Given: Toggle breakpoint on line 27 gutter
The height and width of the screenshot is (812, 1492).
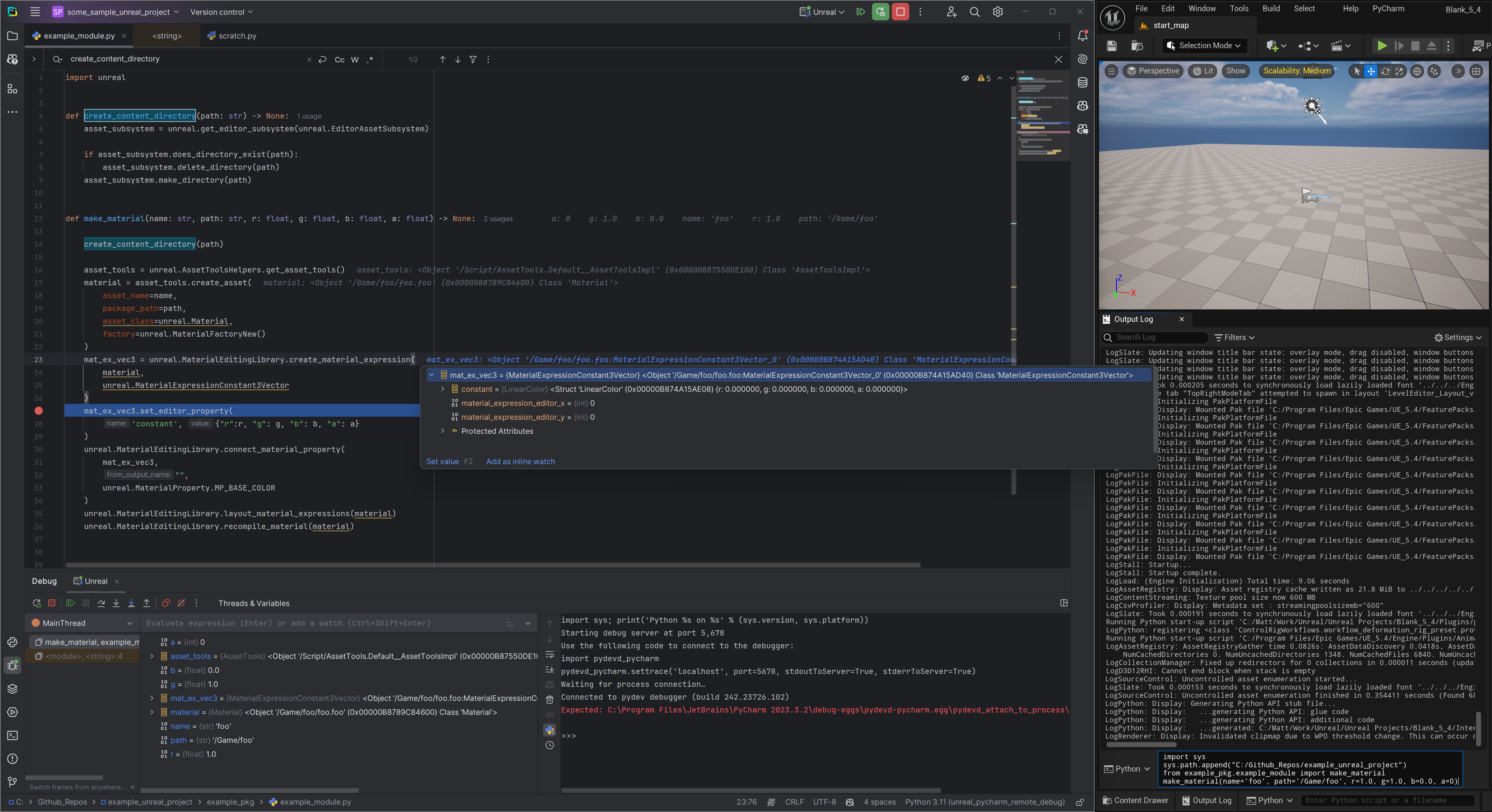Looking at the screenshot, I should [x=38, y=410].
